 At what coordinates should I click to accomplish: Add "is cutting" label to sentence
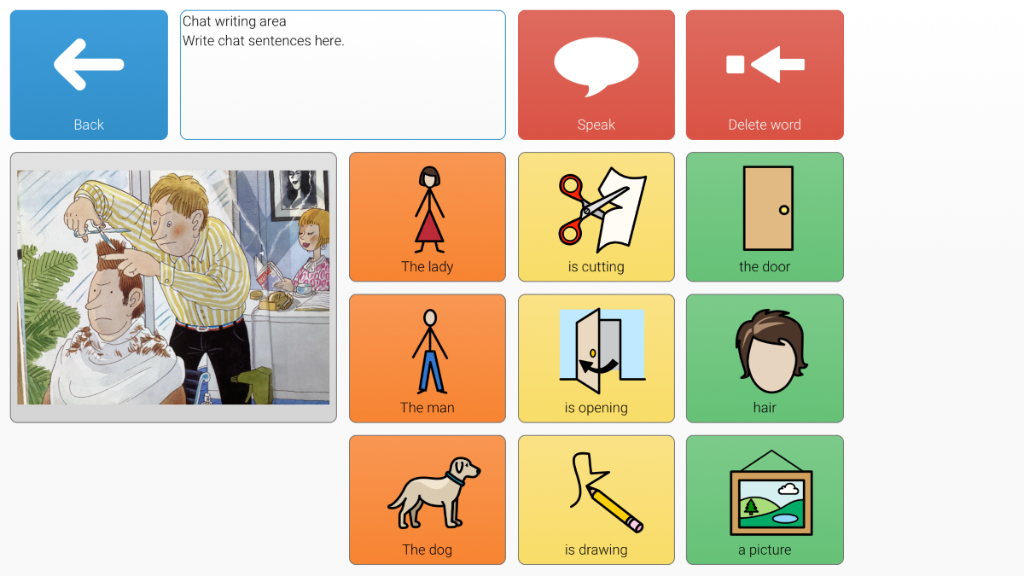coord(596,266)
